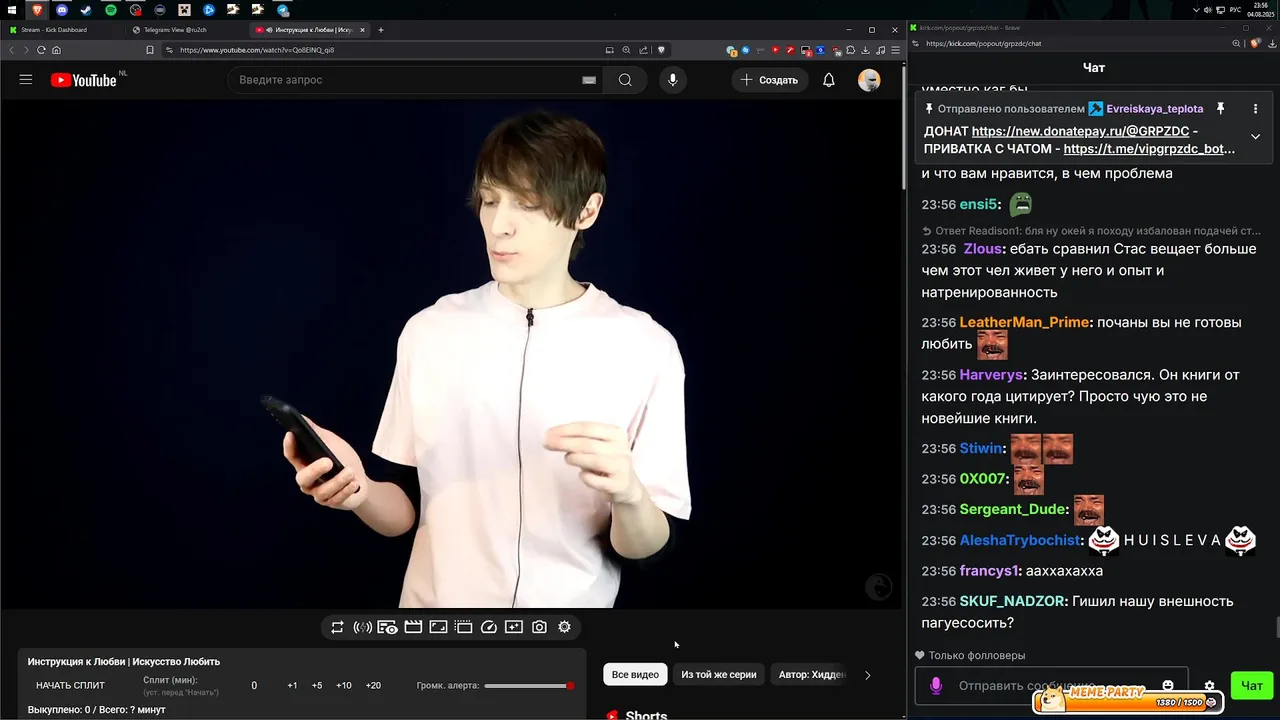Screen dimensions: 1280x720
Task: Add +1 minute to the split
Action: pyautogui.click(x=292, y=686)
